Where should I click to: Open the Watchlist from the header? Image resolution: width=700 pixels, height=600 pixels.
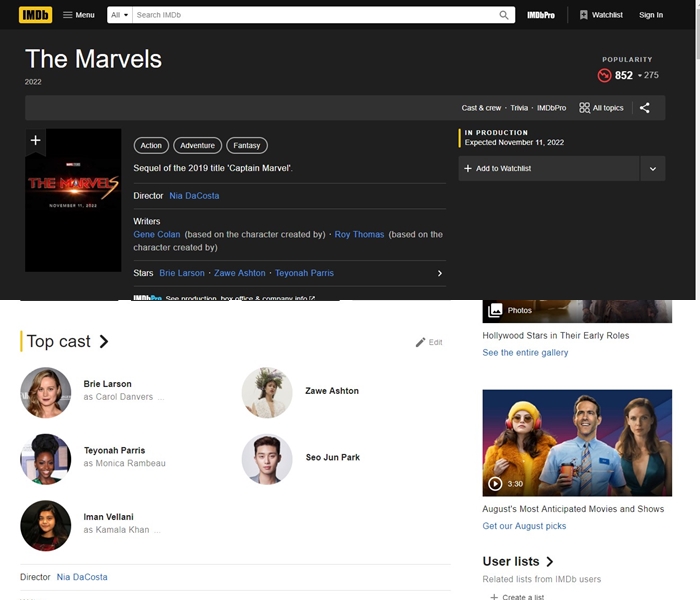coord(601,15)
